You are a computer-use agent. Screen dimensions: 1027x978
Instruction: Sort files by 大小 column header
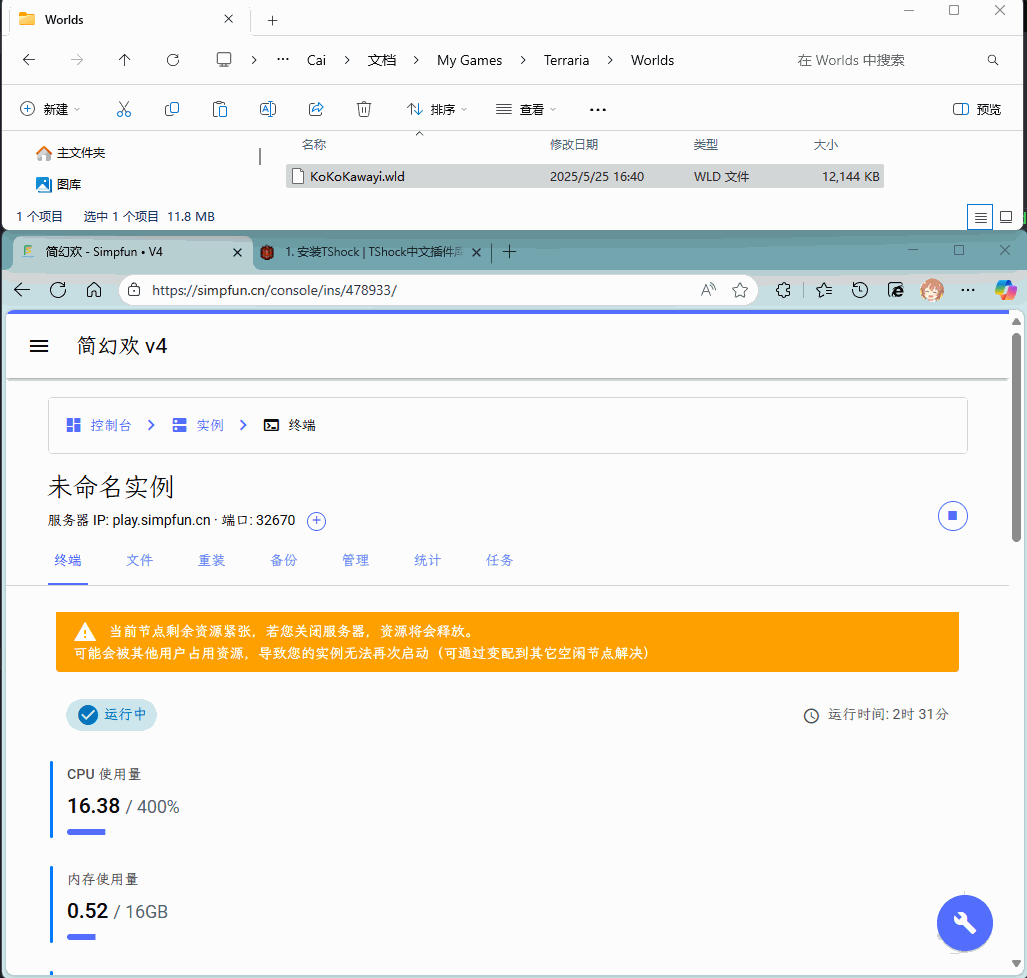point(825,145)
